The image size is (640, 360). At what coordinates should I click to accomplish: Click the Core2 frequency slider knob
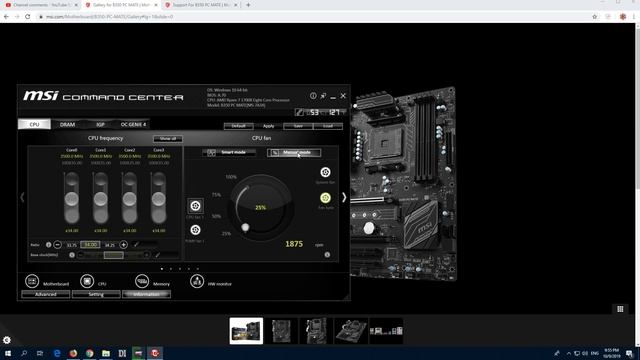[x=129, y=199]
